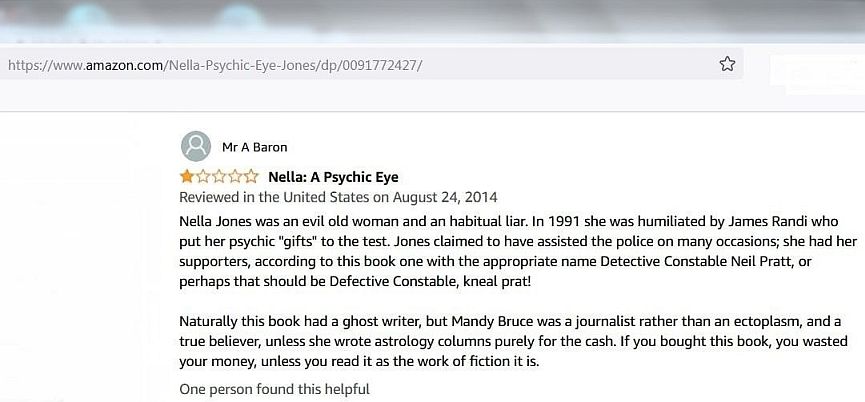Click the One person found this helpful text

click(274, 389)
